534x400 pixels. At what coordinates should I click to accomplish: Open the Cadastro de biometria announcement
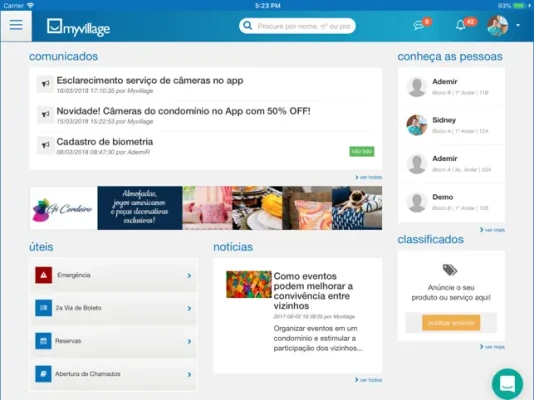click(x=105, y=142)
